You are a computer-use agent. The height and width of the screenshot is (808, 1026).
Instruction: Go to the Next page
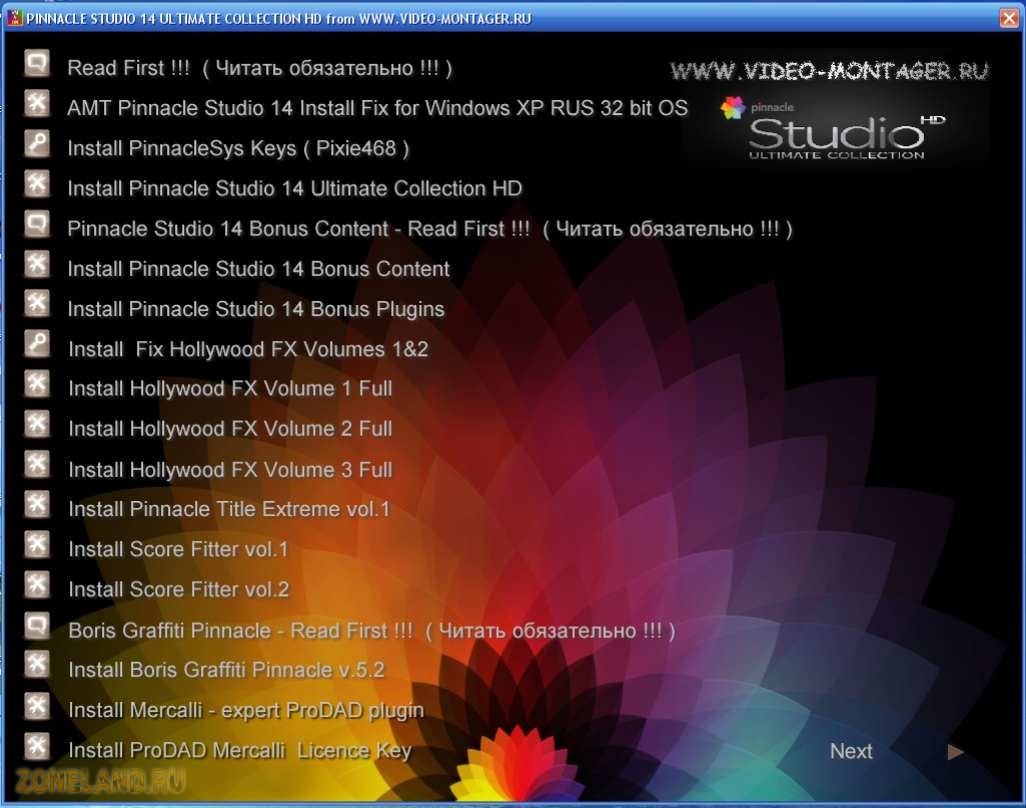(851, 751)
